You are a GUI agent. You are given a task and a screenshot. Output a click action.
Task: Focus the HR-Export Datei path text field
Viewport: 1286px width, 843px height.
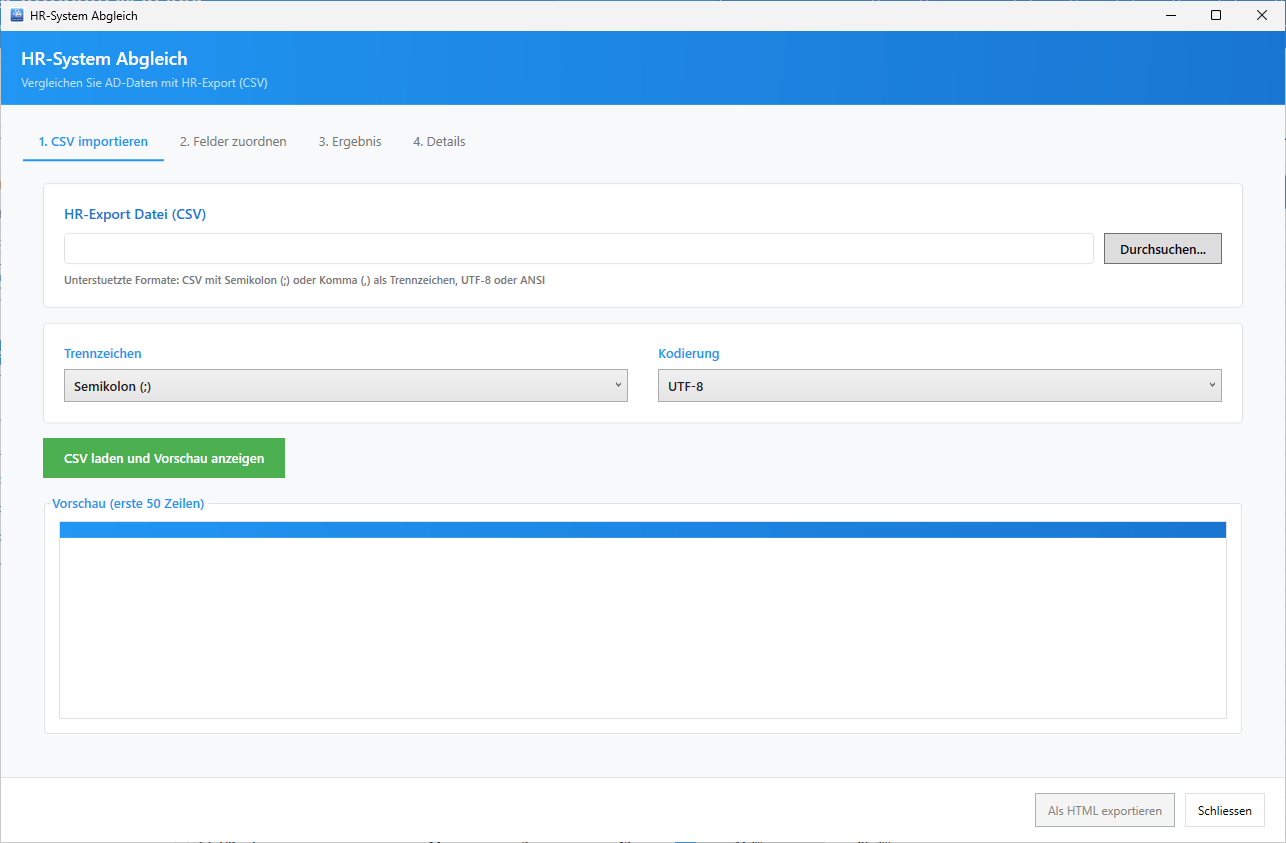point(578,249)
